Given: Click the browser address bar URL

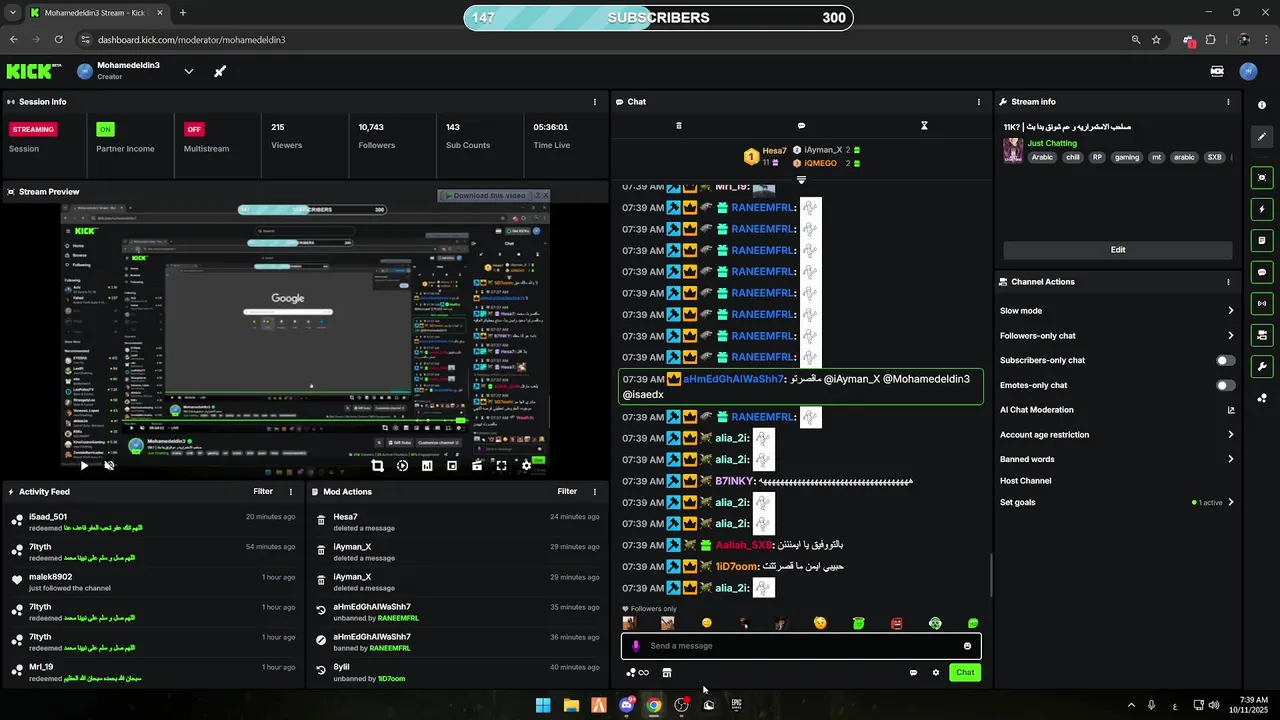Looking at the screenshot, I should 193,40.
